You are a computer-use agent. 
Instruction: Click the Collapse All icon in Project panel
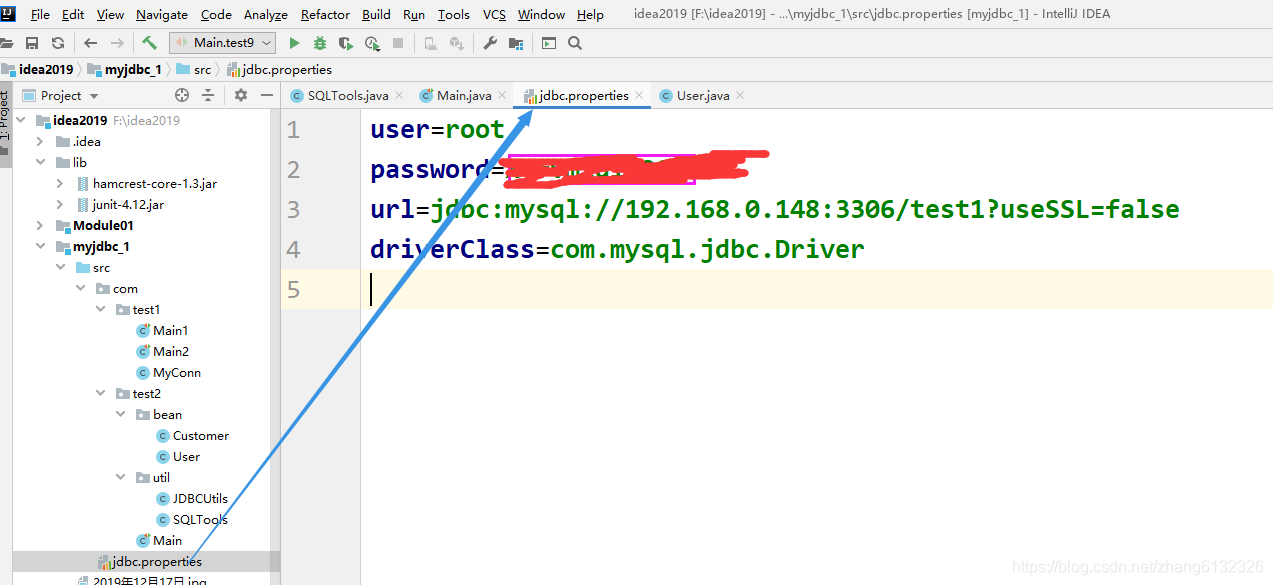coord(208,95)
